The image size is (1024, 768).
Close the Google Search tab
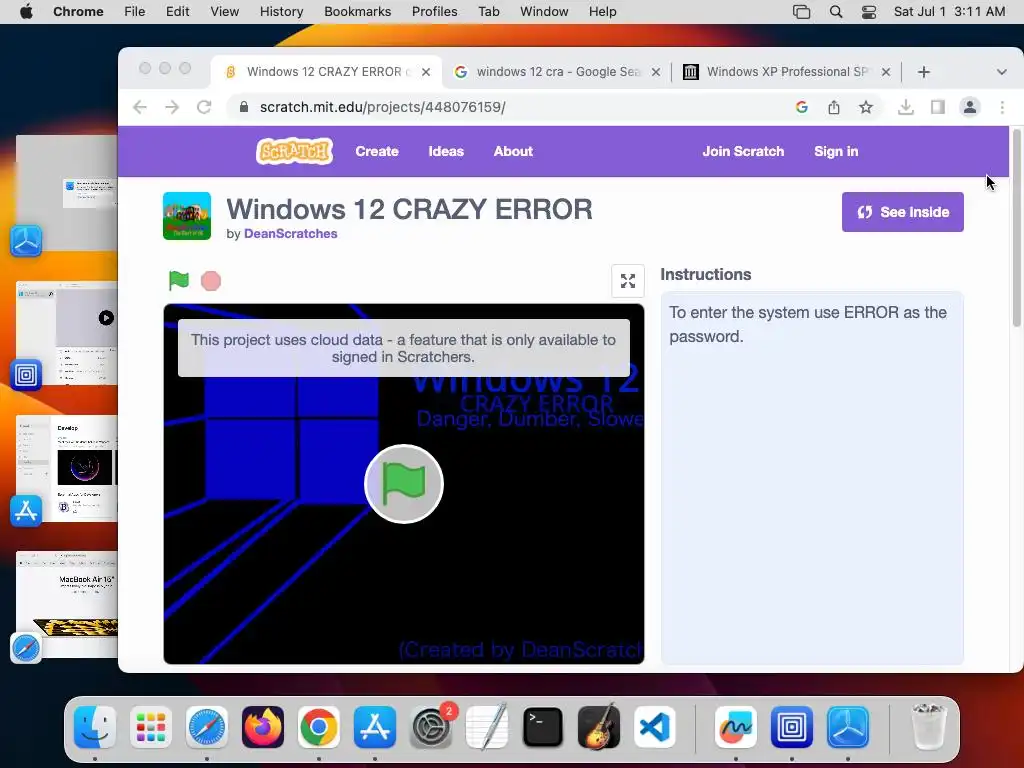click(x=656, y=72)
